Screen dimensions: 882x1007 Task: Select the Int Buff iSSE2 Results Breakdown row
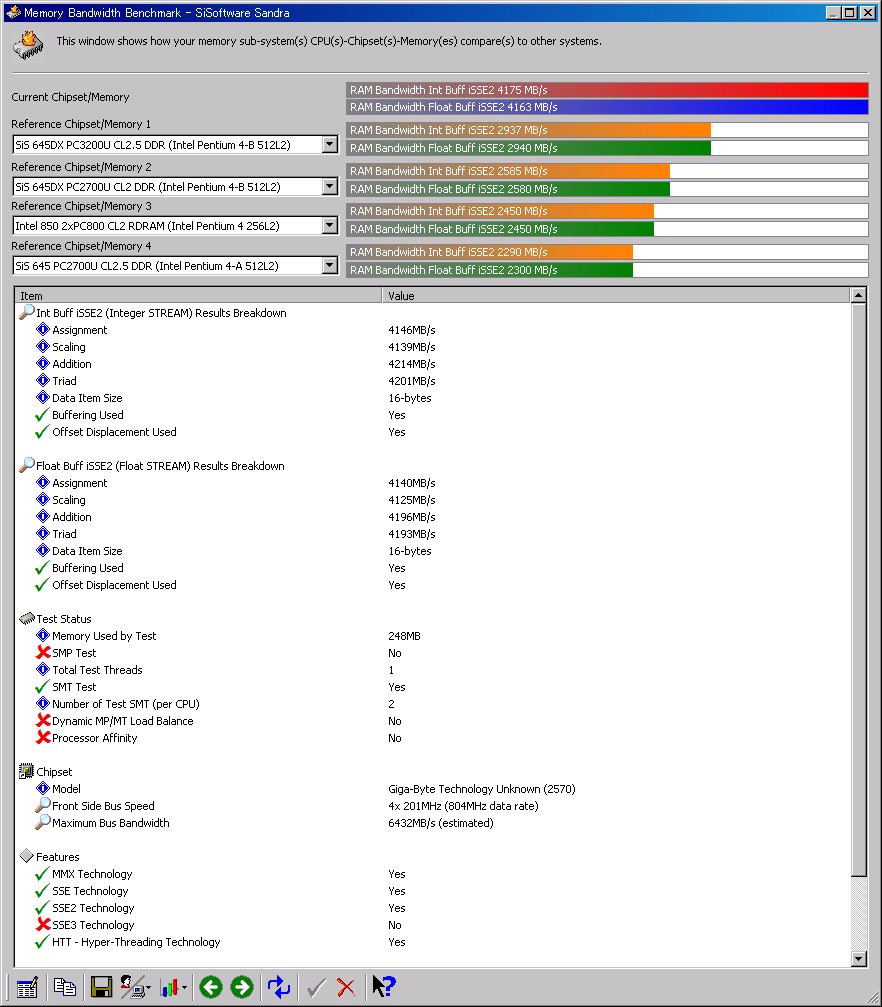[x=432, y=313]
